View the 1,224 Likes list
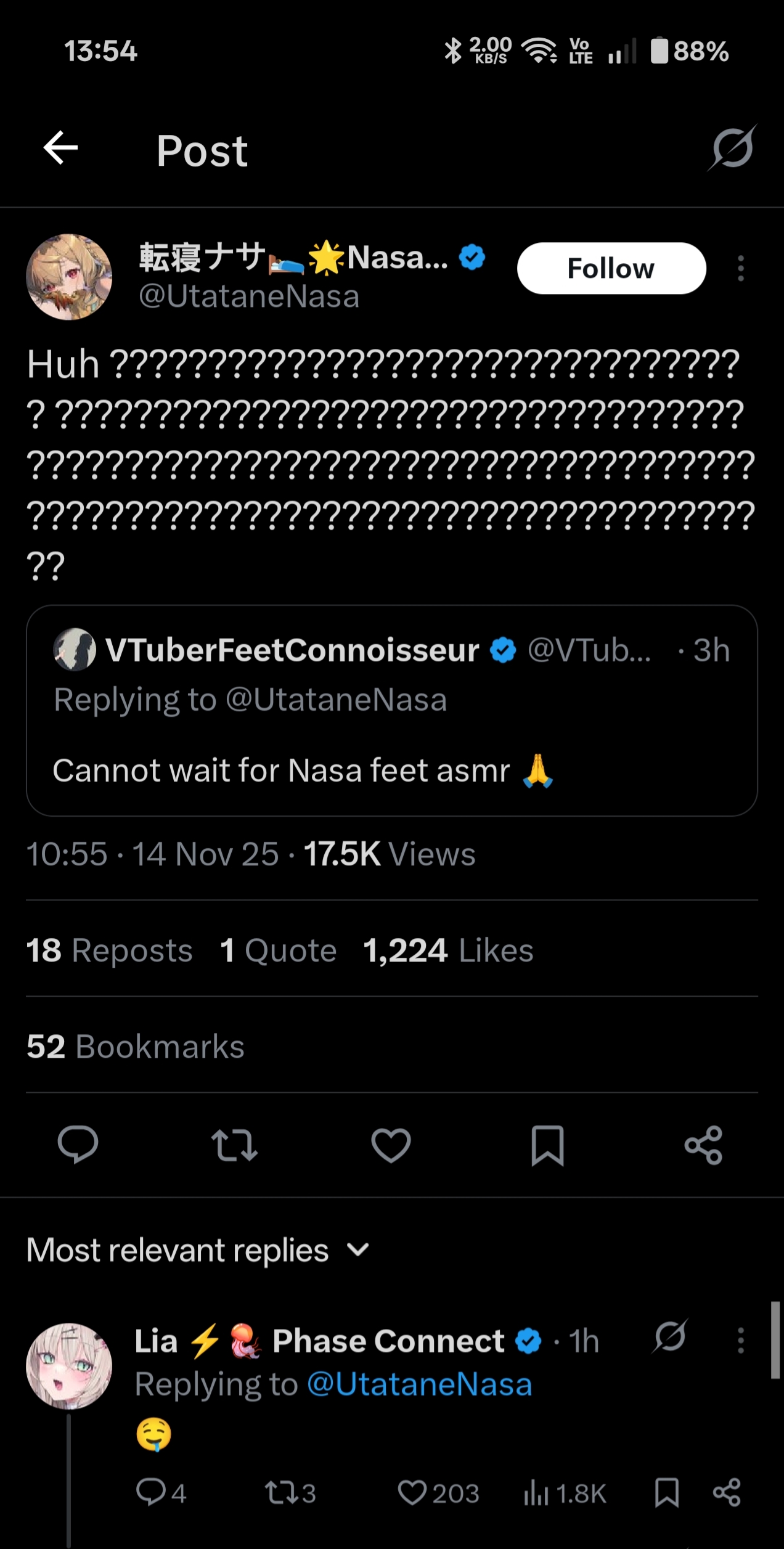 (448, 950)
